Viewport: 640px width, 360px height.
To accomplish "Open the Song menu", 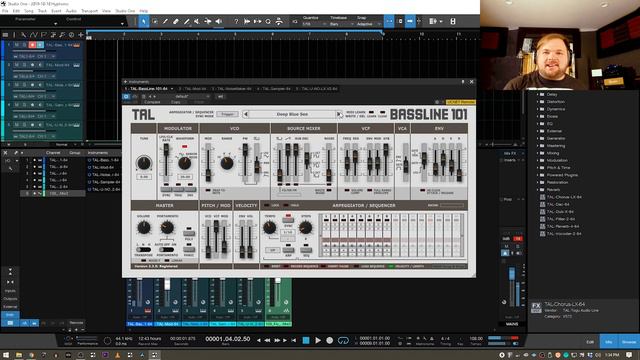I will pyautogui.click(x=29, y=11).
